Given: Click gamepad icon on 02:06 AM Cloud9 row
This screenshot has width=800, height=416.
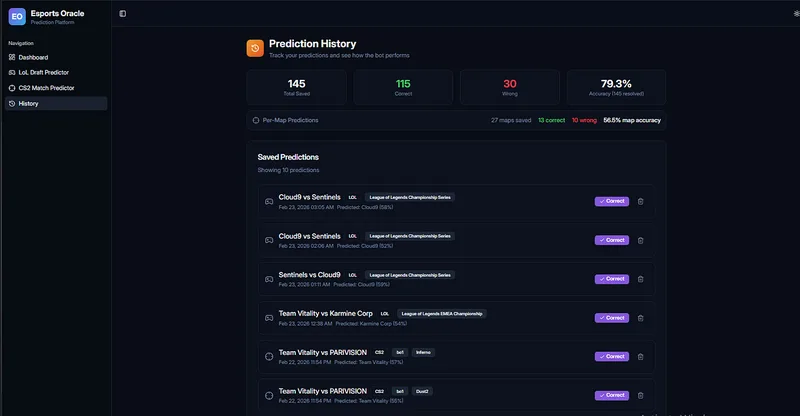Looking at the screenshot, I should click(x=269, y=240).
